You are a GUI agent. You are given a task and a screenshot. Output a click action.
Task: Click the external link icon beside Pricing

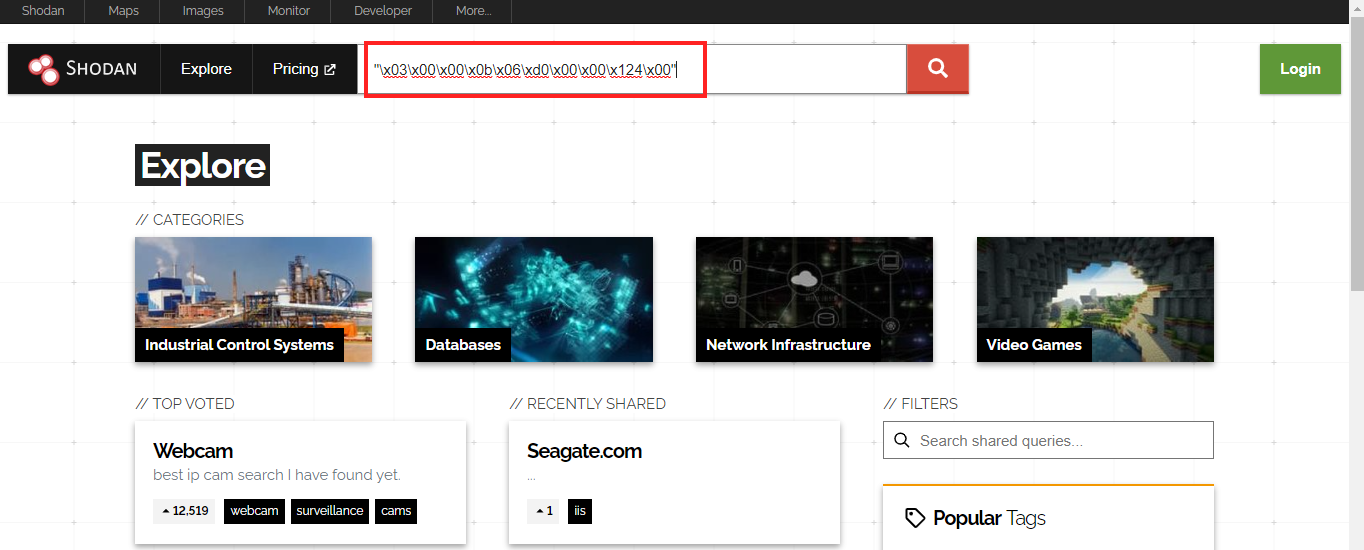pyautogui.click(x=330, y=69)
